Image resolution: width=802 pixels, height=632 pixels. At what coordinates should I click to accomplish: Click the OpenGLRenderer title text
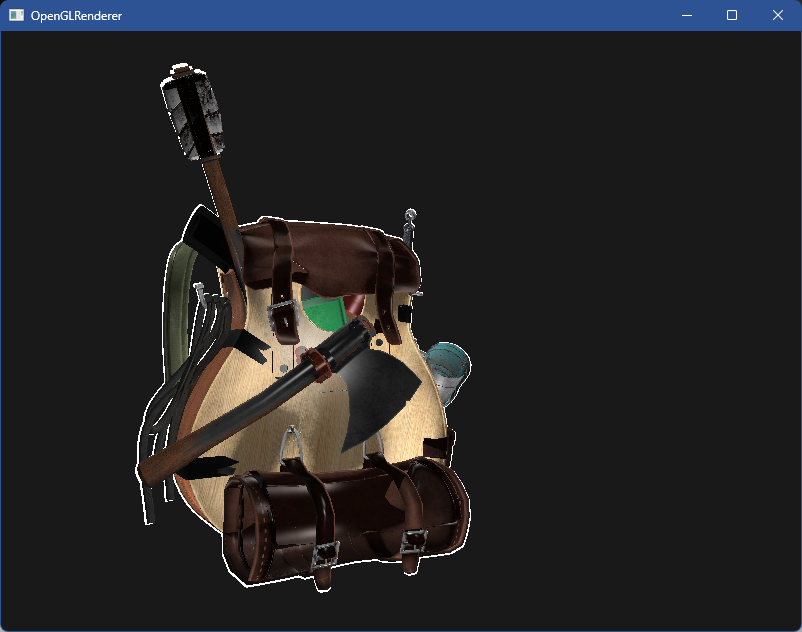76,16
